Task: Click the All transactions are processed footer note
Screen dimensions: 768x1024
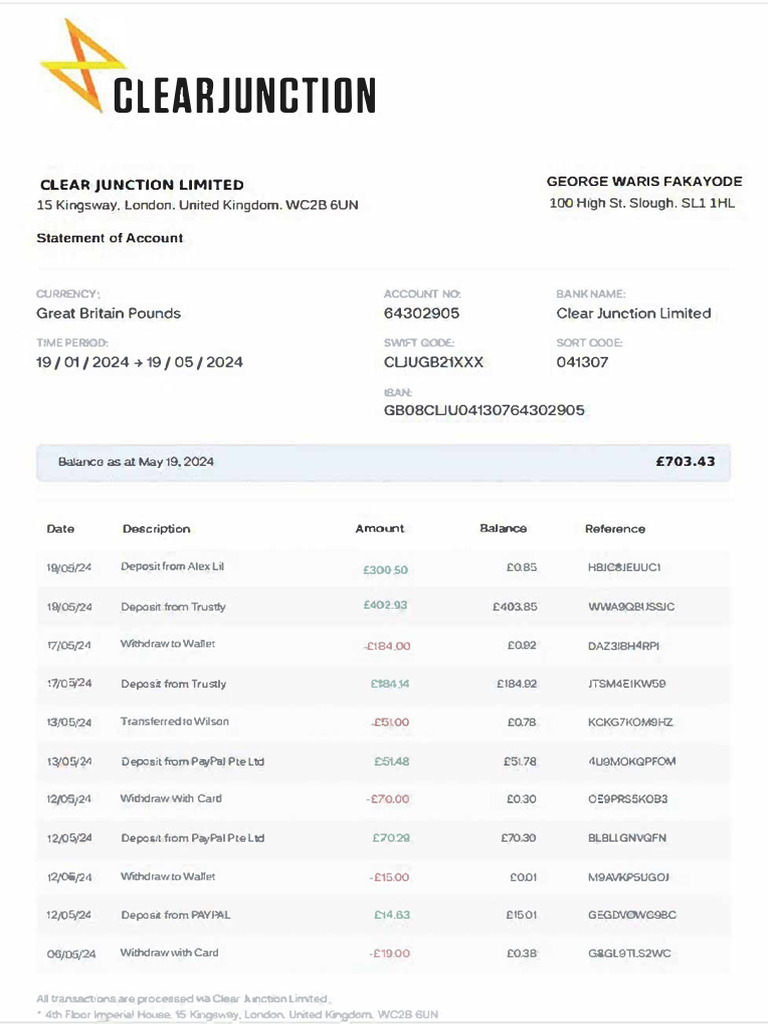Action: tap(184, 999)
